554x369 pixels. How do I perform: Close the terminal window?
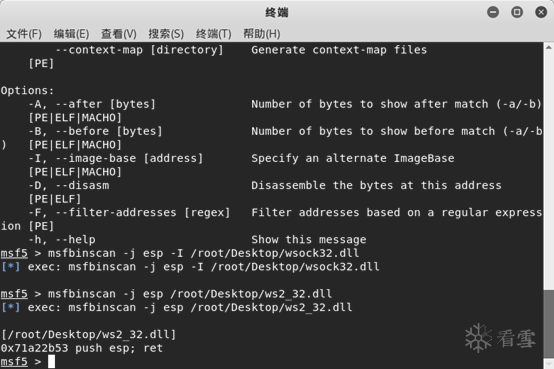click(541, 12)
